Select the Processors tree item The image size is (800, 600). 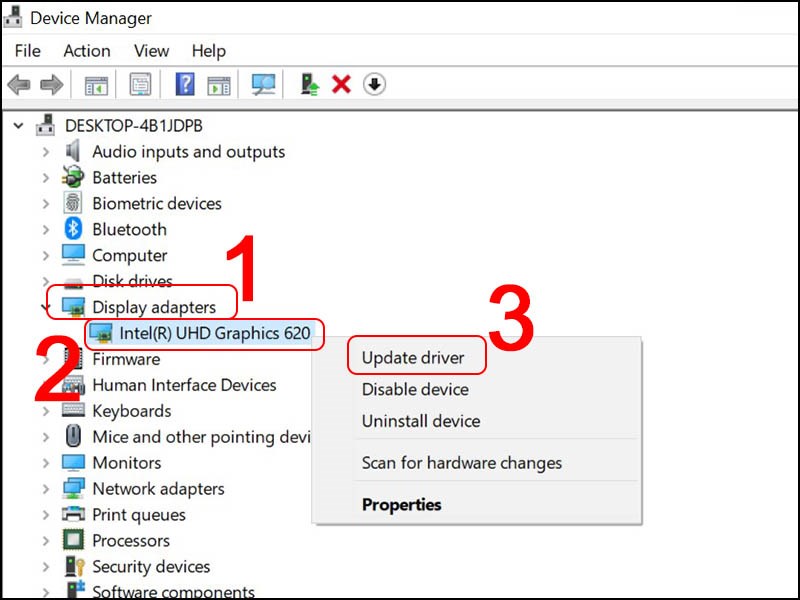tap(131, 540)
